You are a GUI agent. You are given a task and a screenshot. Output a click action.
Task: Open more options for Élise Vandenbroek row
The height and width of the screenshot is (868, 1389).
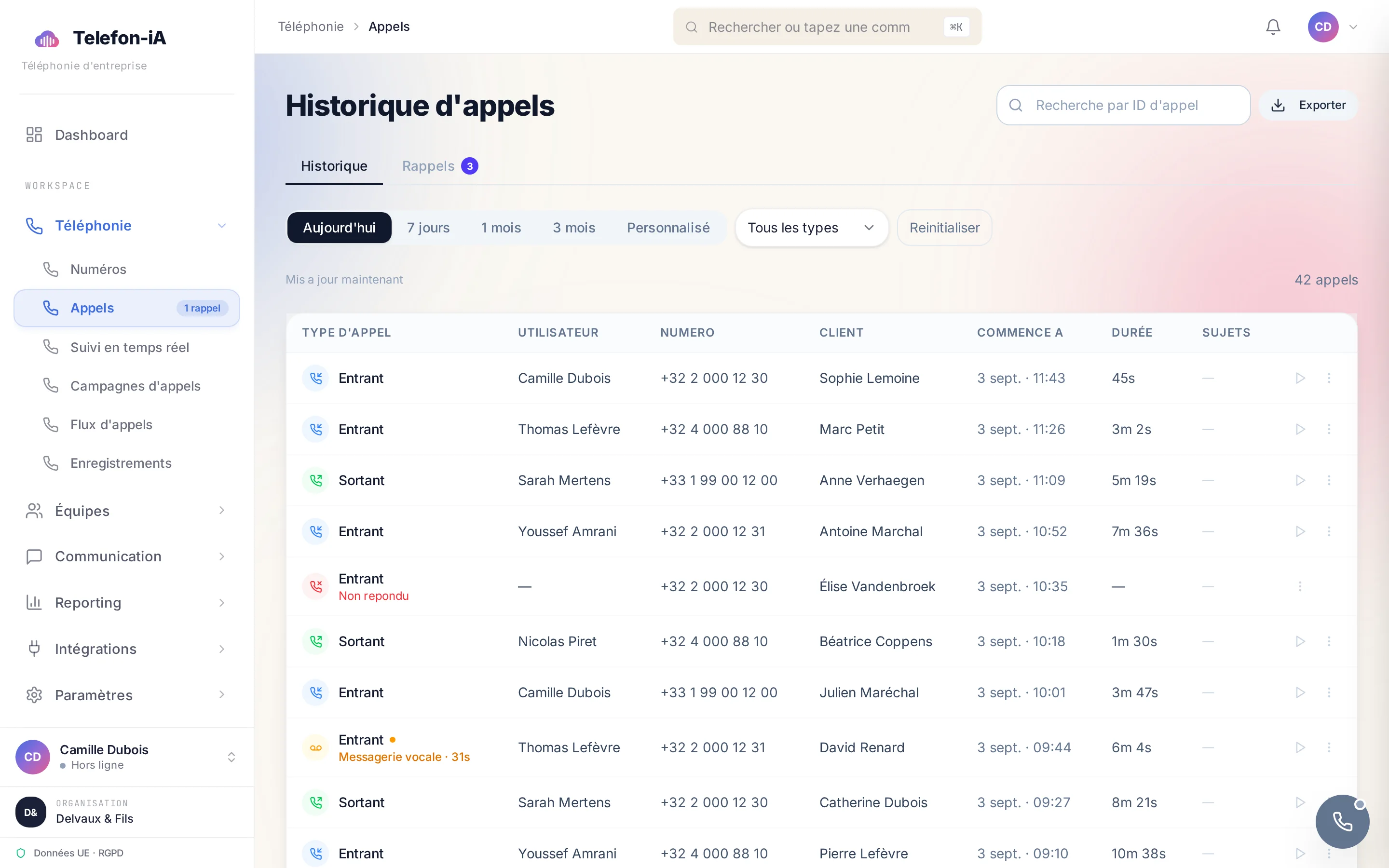point(1300,586)
